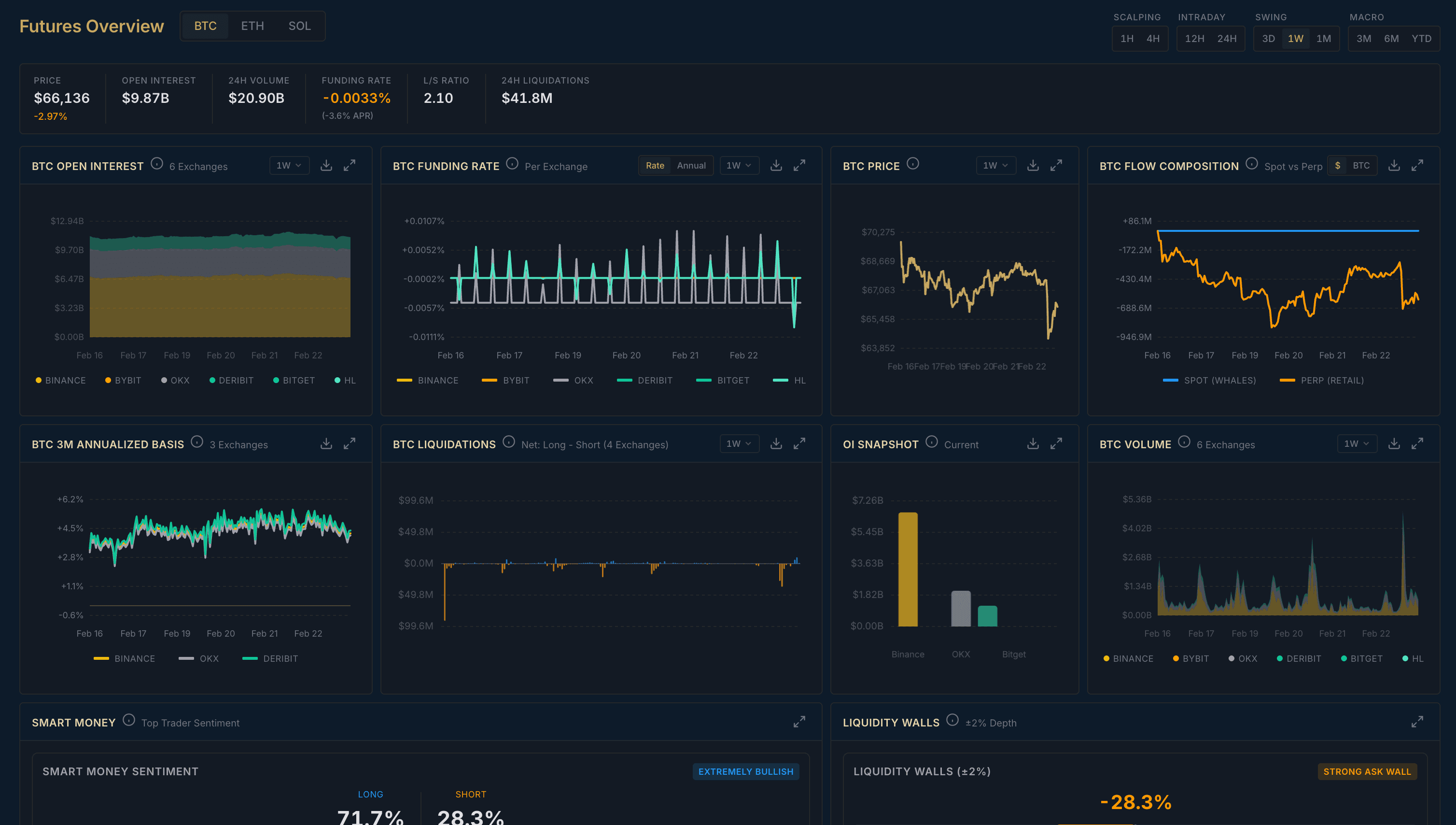
Task: Switch to the SOL futures tab
Action: (x=300, y=26)
